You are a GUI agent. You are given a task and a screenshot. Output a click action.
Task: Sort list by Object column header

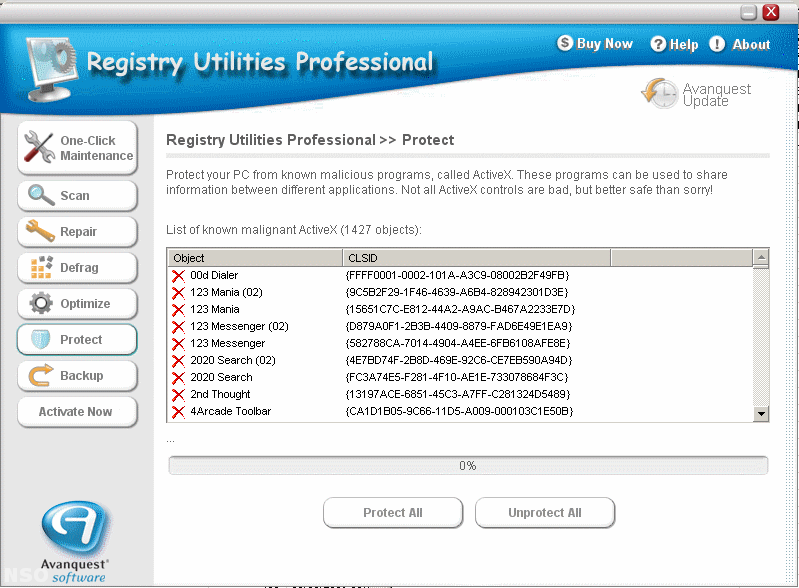255,258
